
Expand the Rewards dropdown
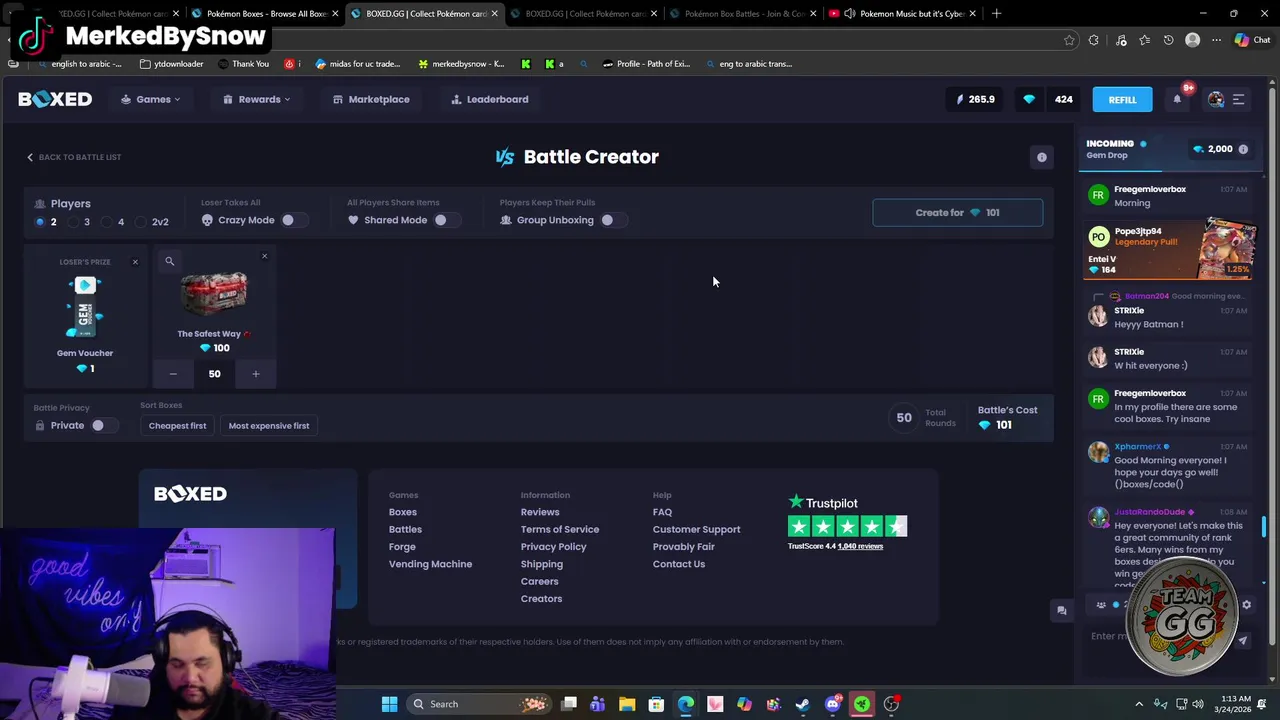coord(256,99)
